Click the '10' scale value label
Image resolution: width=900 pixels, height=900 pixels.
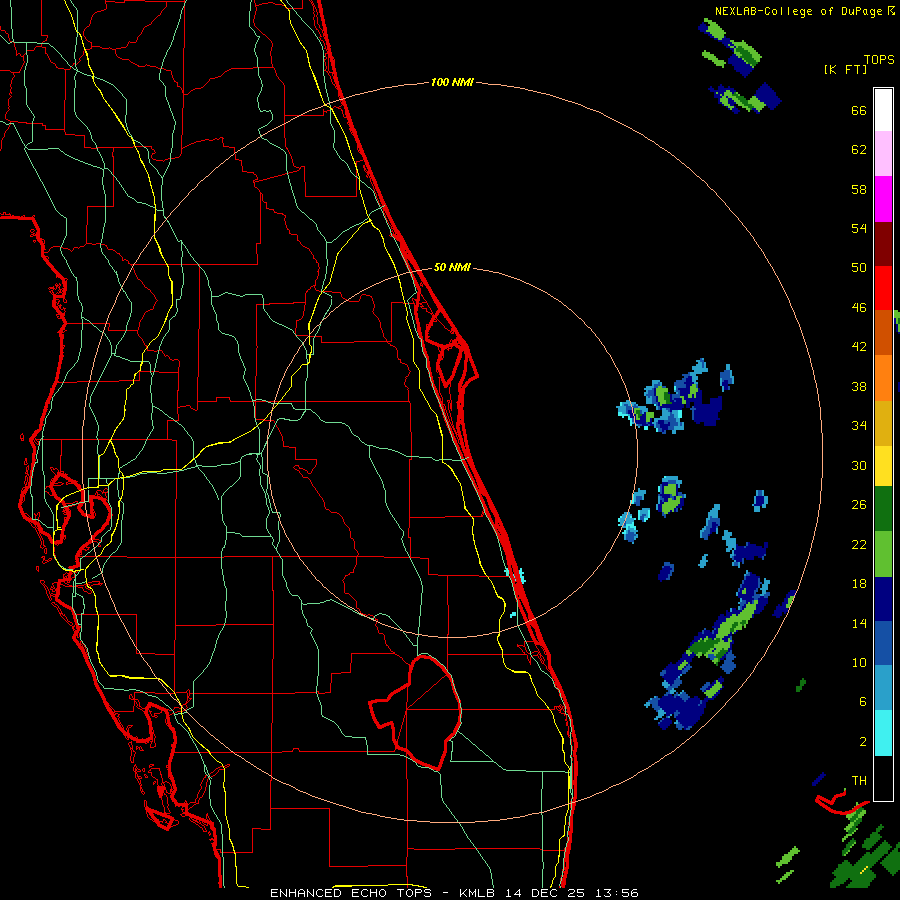[859, 662]
